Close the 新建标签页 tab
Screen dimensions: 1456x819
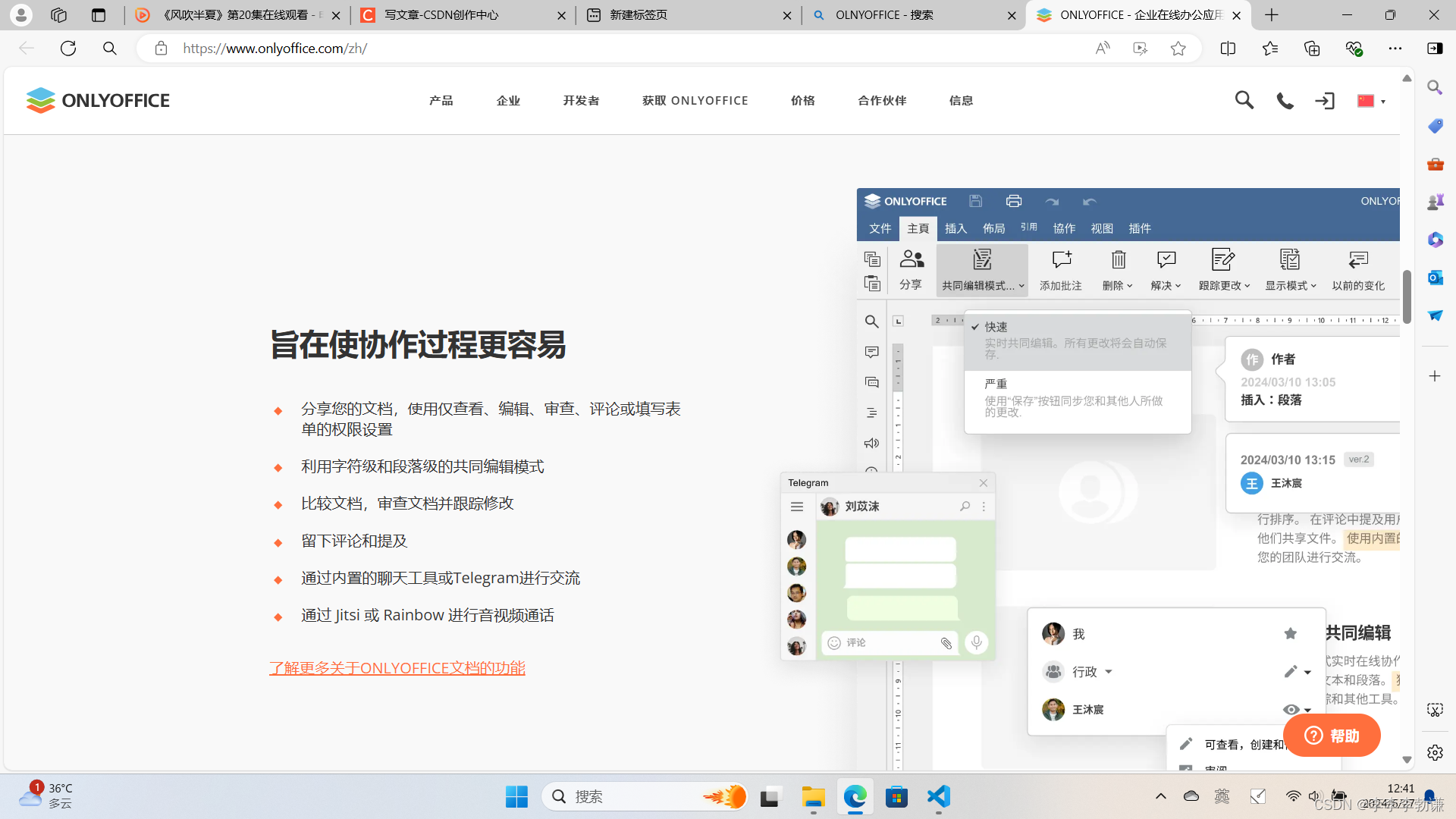pyautogui.click(x=786, y=15)
